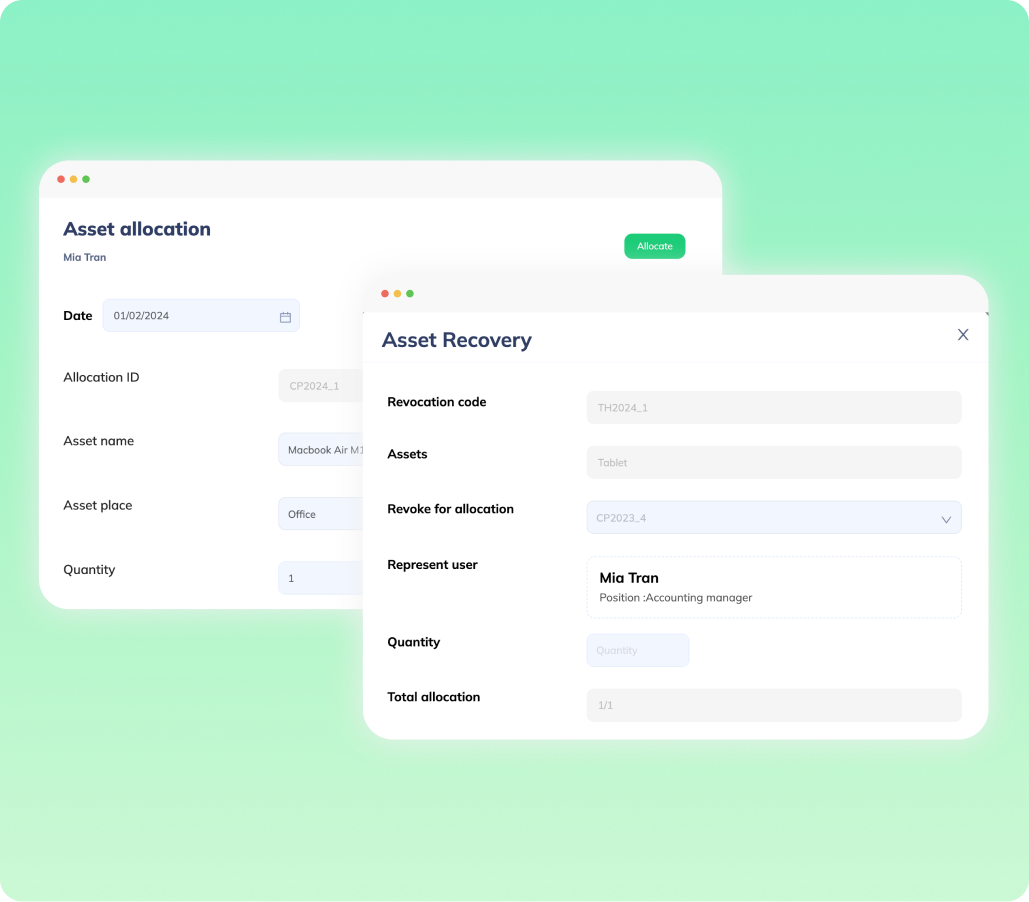Focus the Quantity field in Asset allocation

[x=320, y=578]
